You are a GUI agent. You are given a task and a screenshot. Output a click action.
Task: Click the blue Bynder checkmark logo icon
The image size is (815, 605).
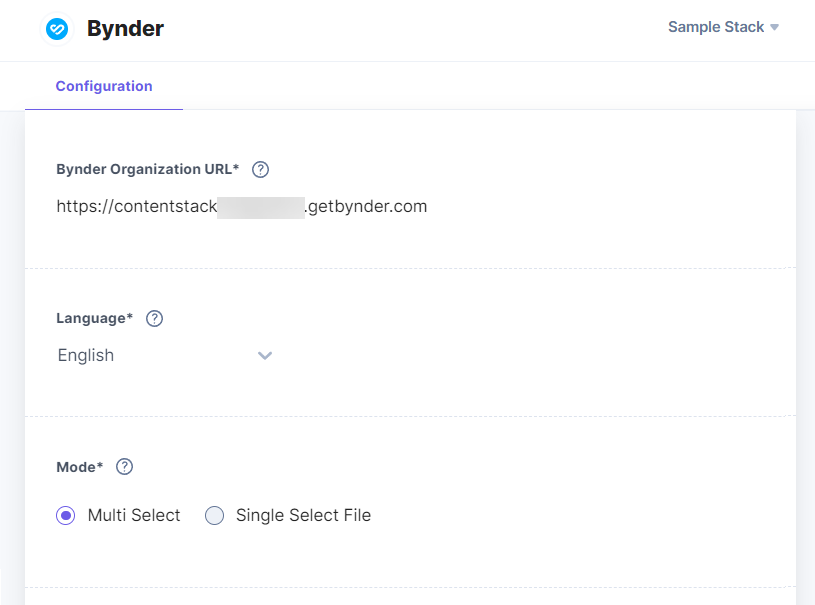[x=57, y=29]
